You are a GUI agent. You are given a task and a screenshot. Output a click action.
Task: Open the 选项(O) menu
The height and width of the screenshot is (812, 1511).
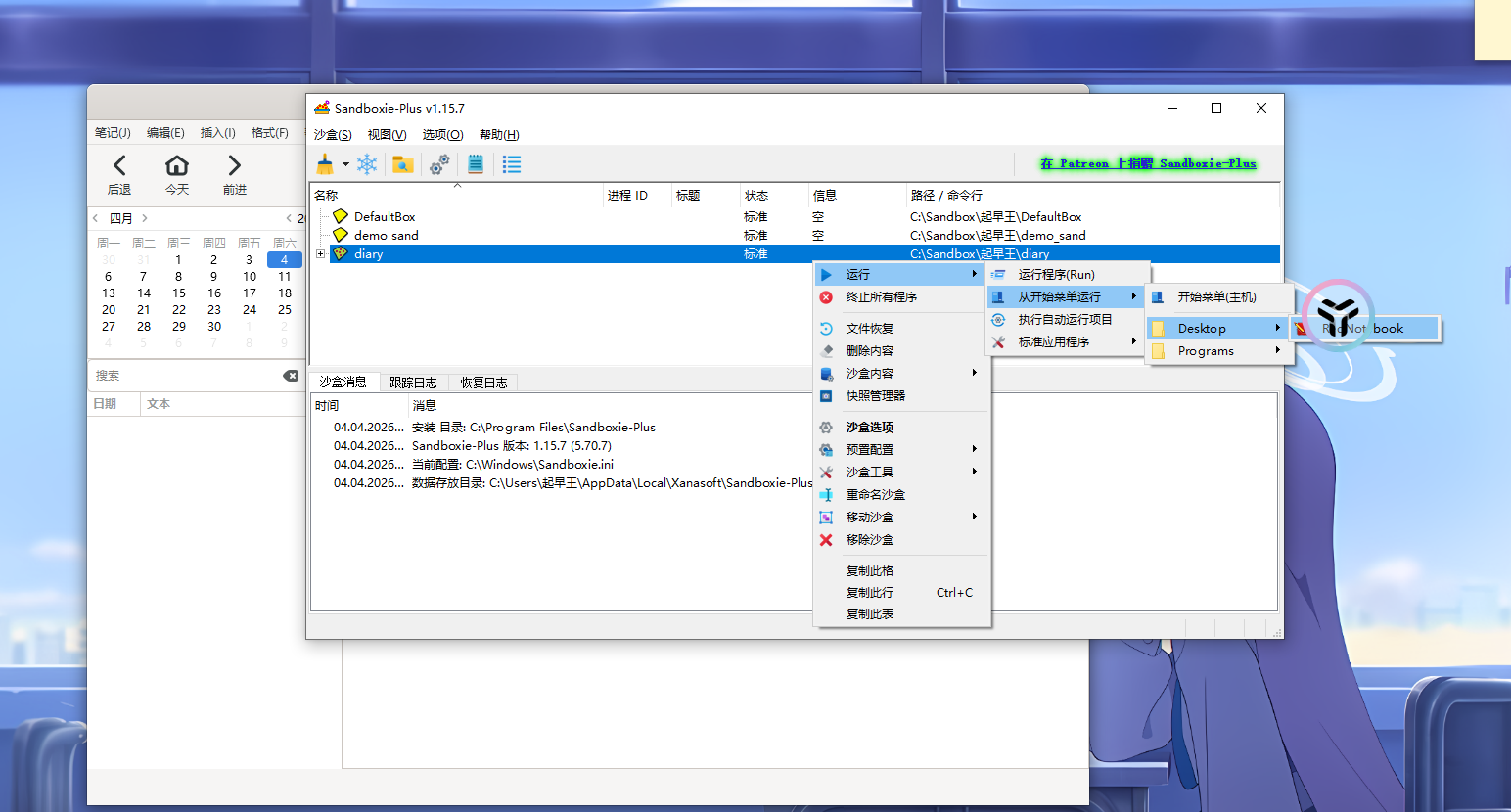tap(443, 135)
